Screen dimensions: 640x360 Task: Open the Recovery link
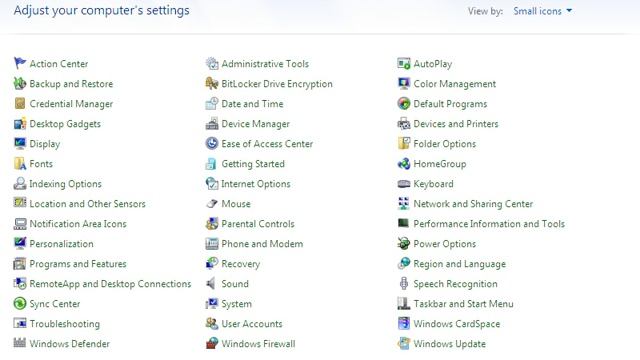point(240,264)
